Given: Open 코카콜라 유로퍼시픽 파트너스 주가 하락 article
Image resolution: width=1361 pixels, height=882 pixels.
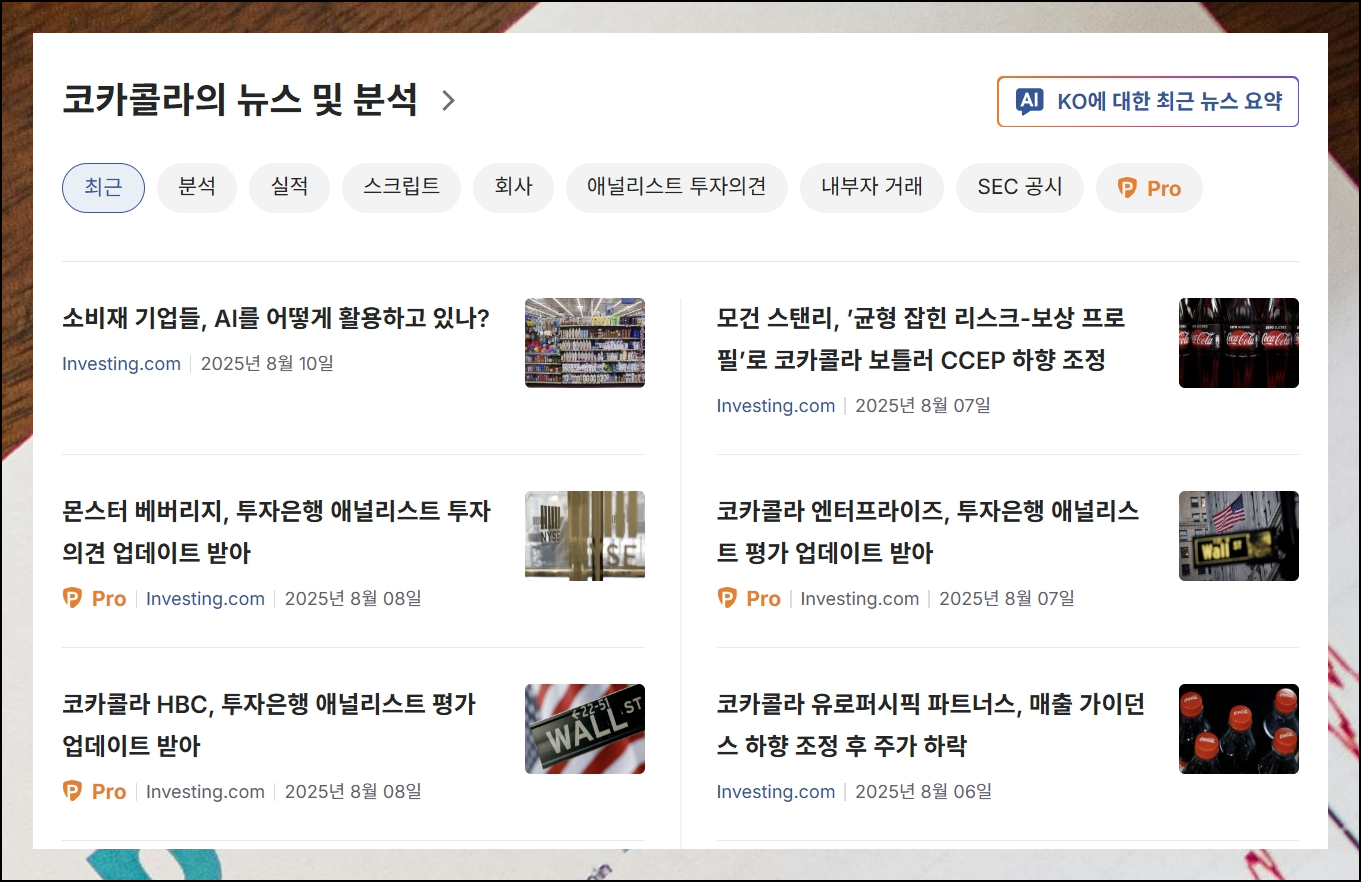Looking at the screenshot, I should pos(931,725).
